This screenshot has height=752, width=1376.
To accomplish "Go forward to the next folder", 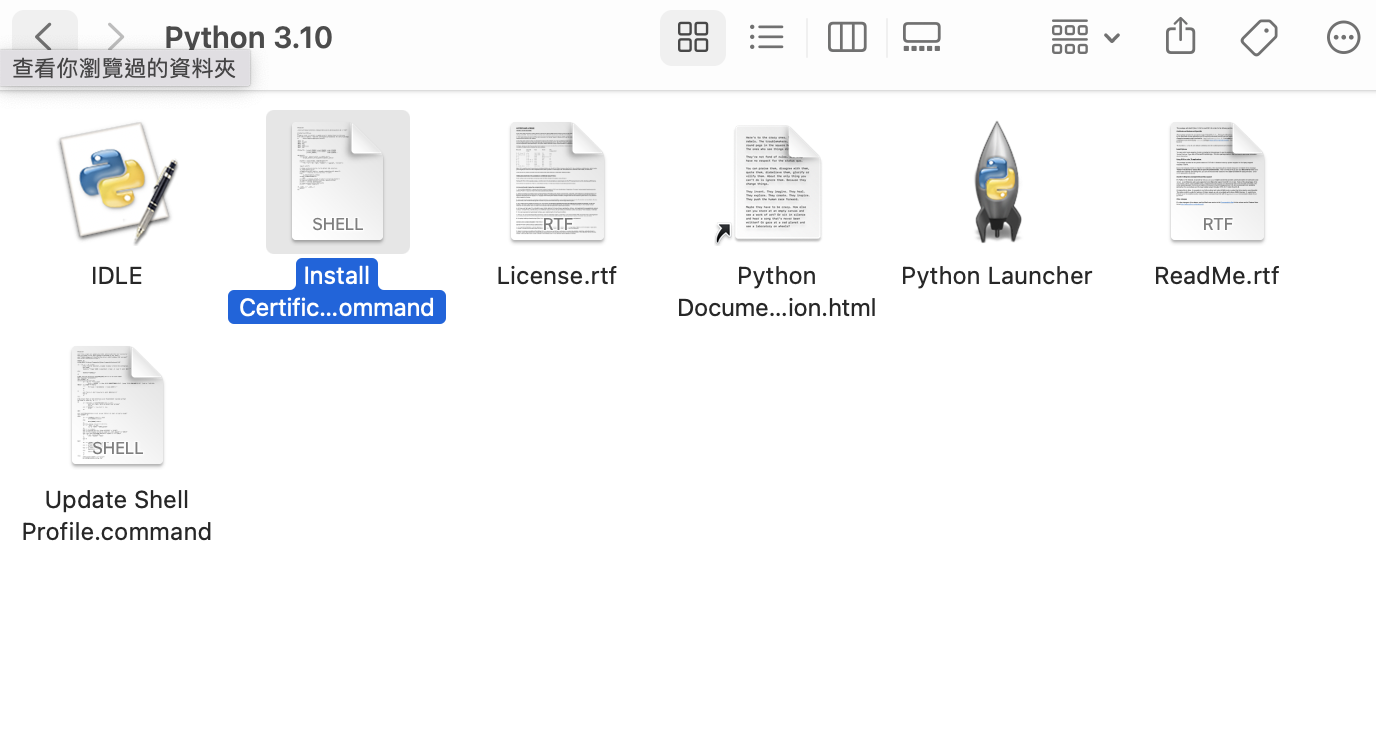I will [116, 38].
